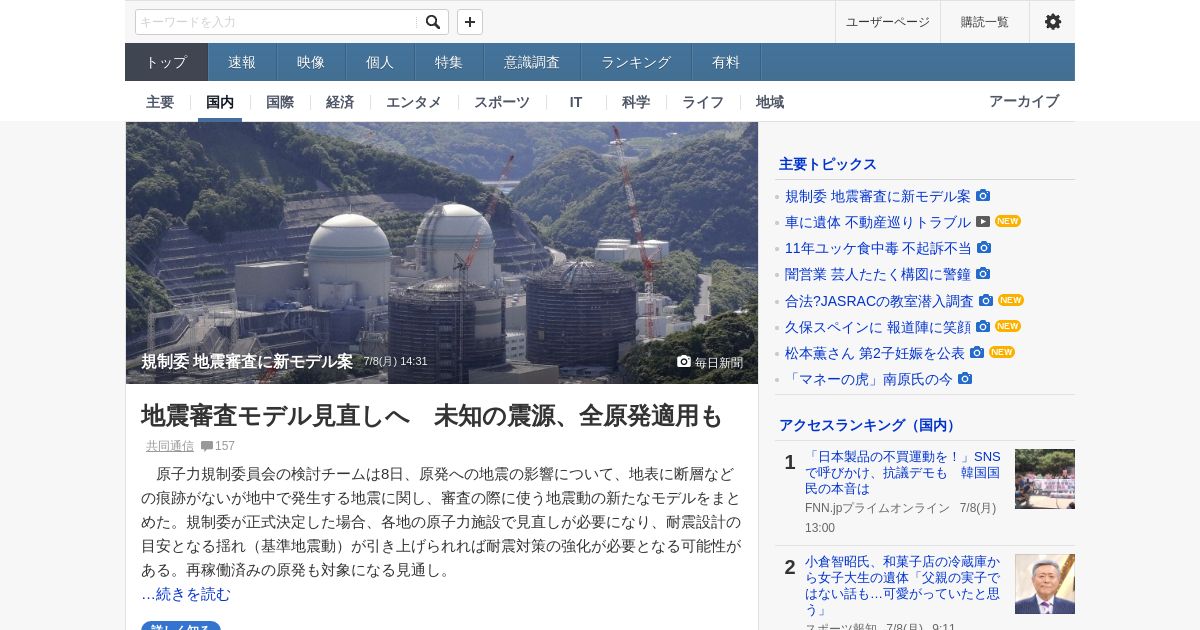Click camera icon beside JASRAC topic
Viewport: 1200px width, 630px height.
click(x=986, y=300)
